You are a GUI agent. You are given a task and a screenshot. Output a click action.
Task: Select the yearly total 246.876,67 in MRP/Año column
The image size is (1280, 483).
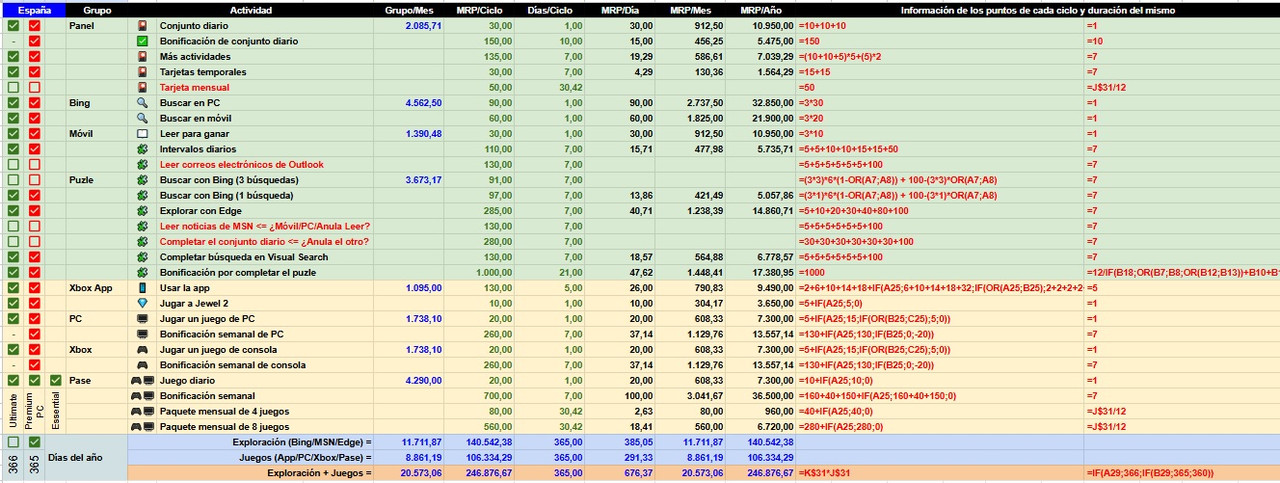[762, 472]
